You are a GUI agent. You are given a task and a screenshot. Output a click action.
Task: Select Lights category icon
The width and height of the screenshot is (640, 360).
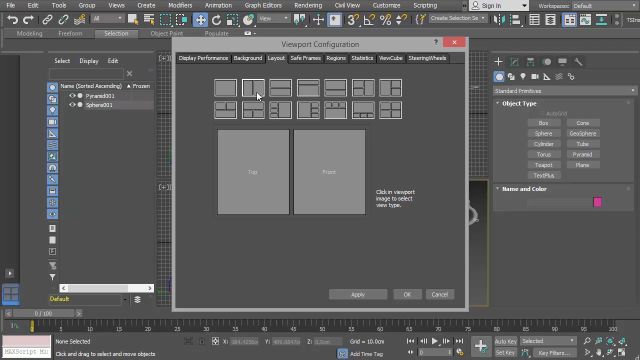[523, 77]
